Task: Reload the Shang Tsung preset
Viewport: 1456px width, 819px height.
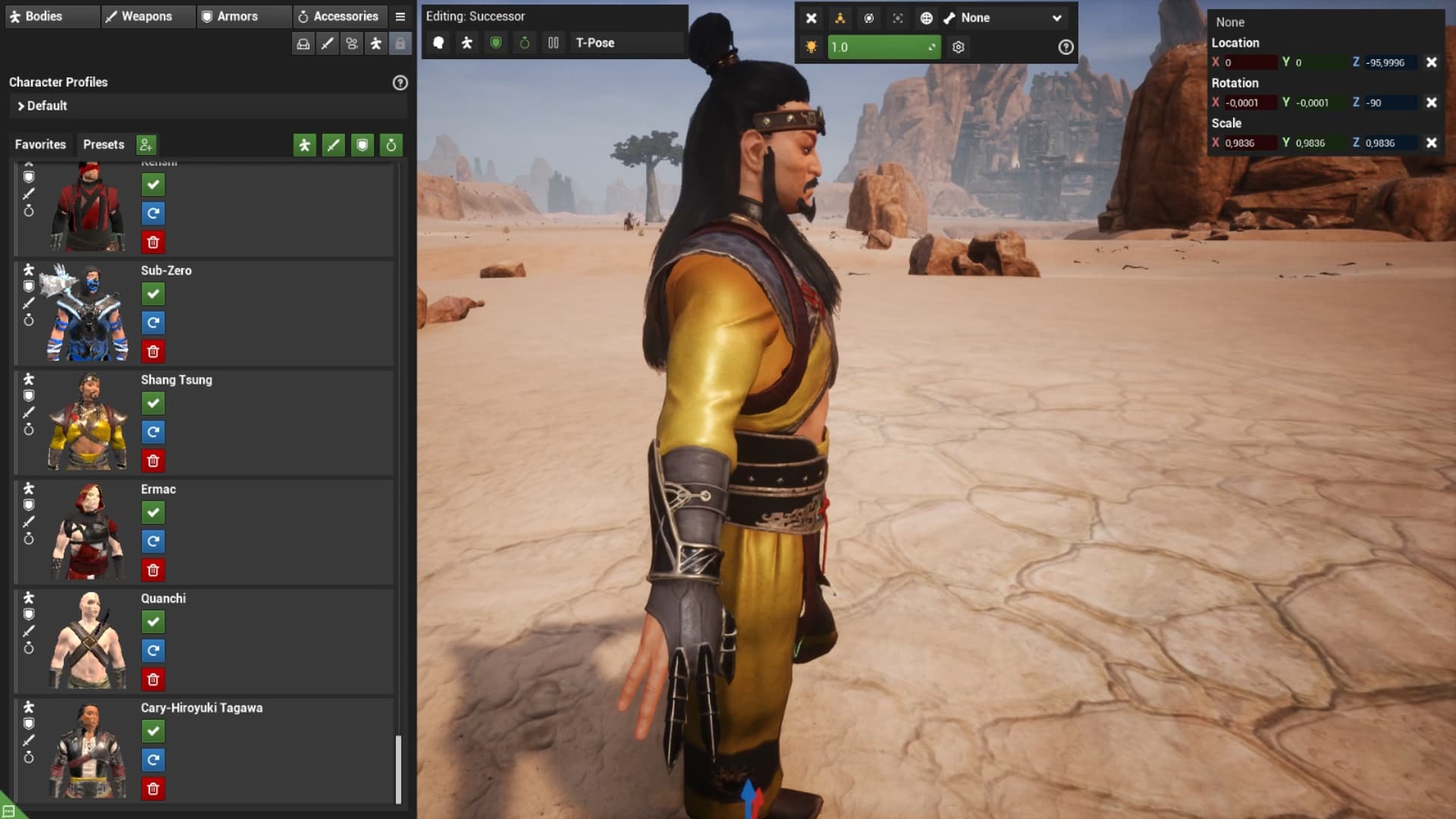Action: (153, 432)
